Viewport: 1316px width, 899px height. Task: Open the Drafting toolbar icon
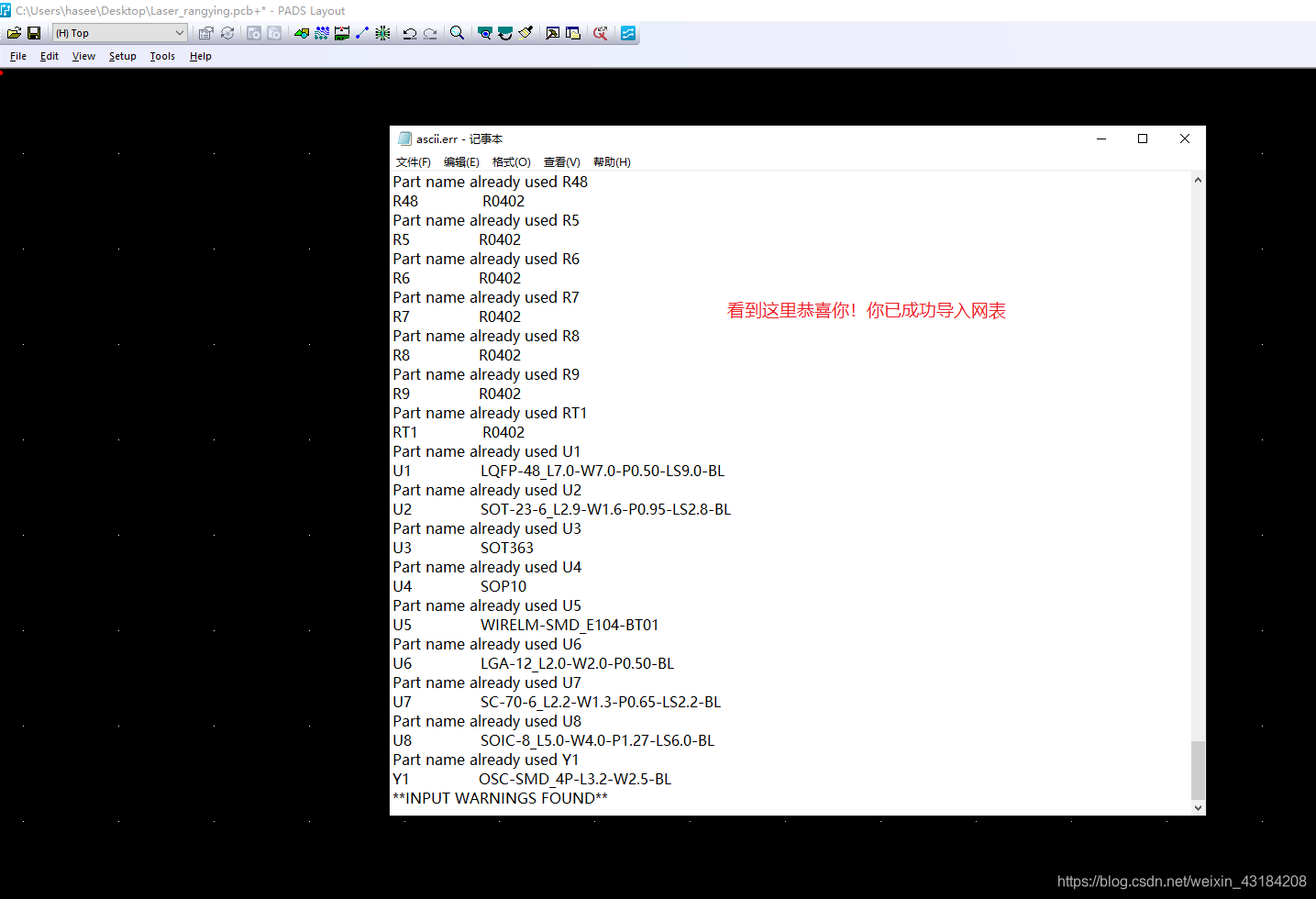[302, 33]
